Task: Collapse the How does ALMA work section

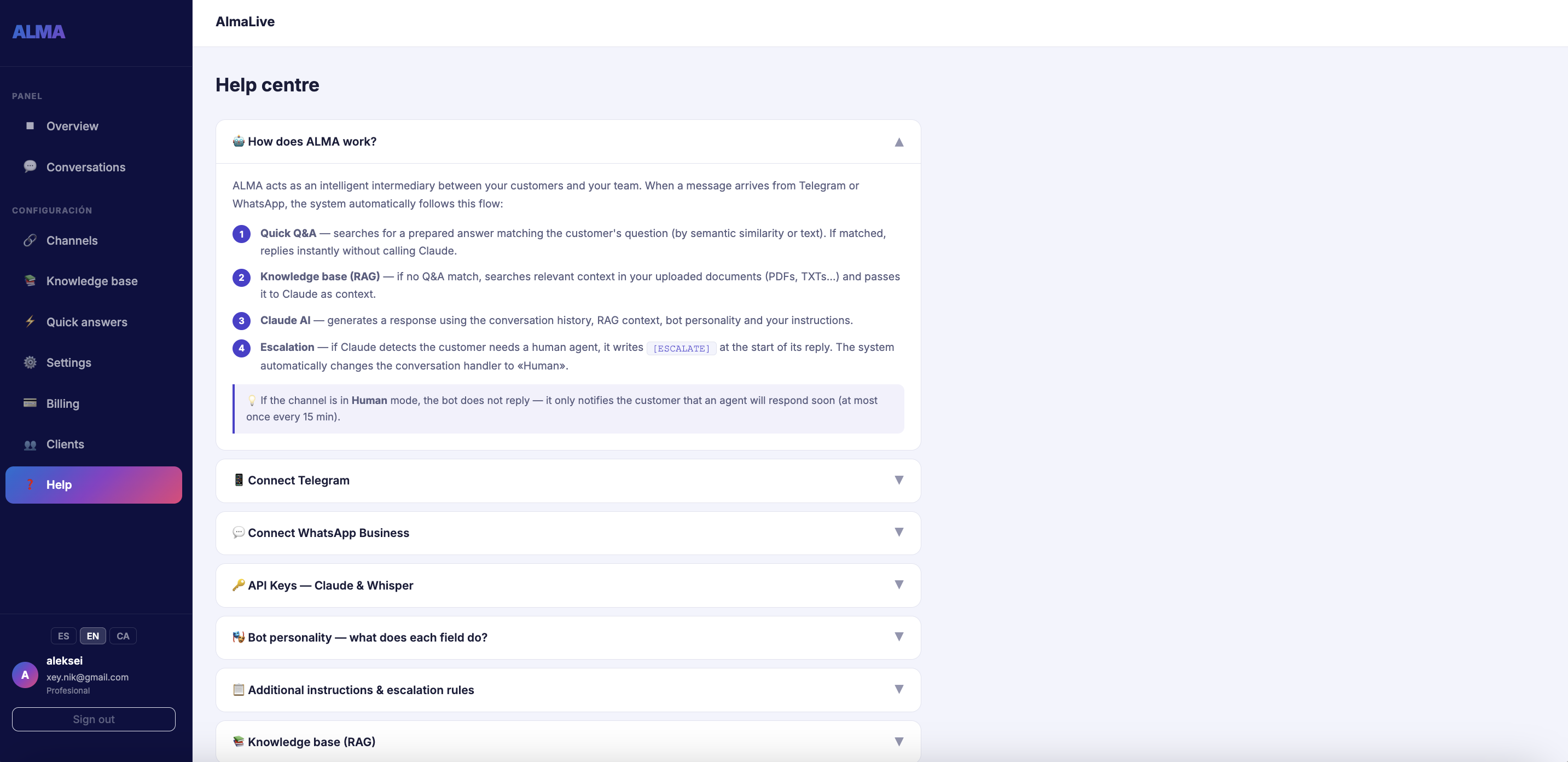Action: (898, 142)
